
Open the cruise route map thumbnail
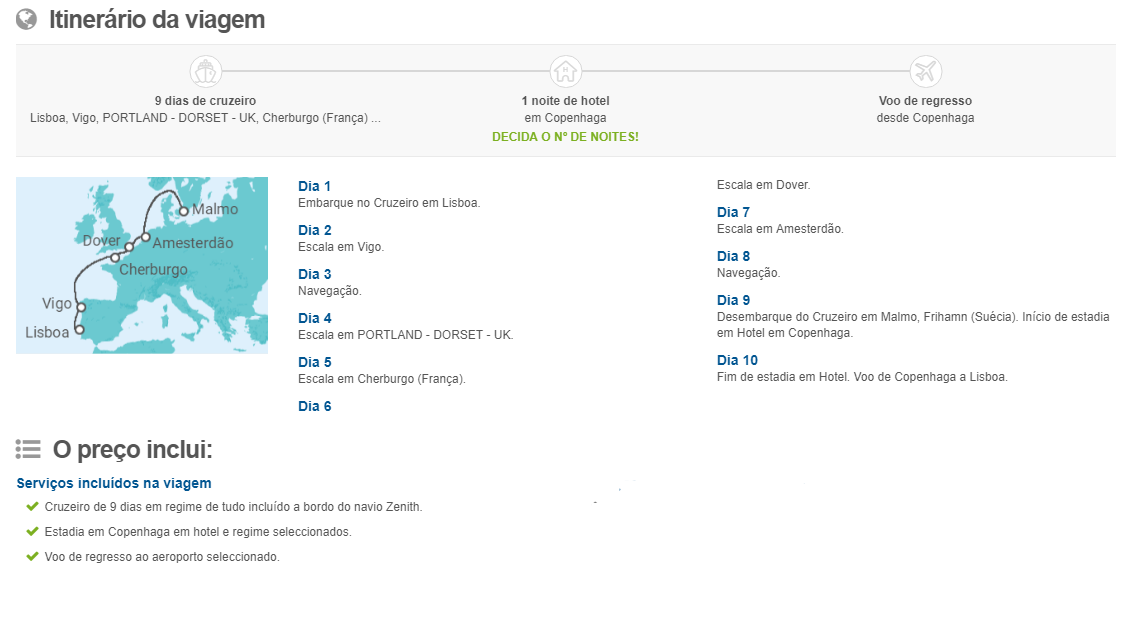point(142,265)
